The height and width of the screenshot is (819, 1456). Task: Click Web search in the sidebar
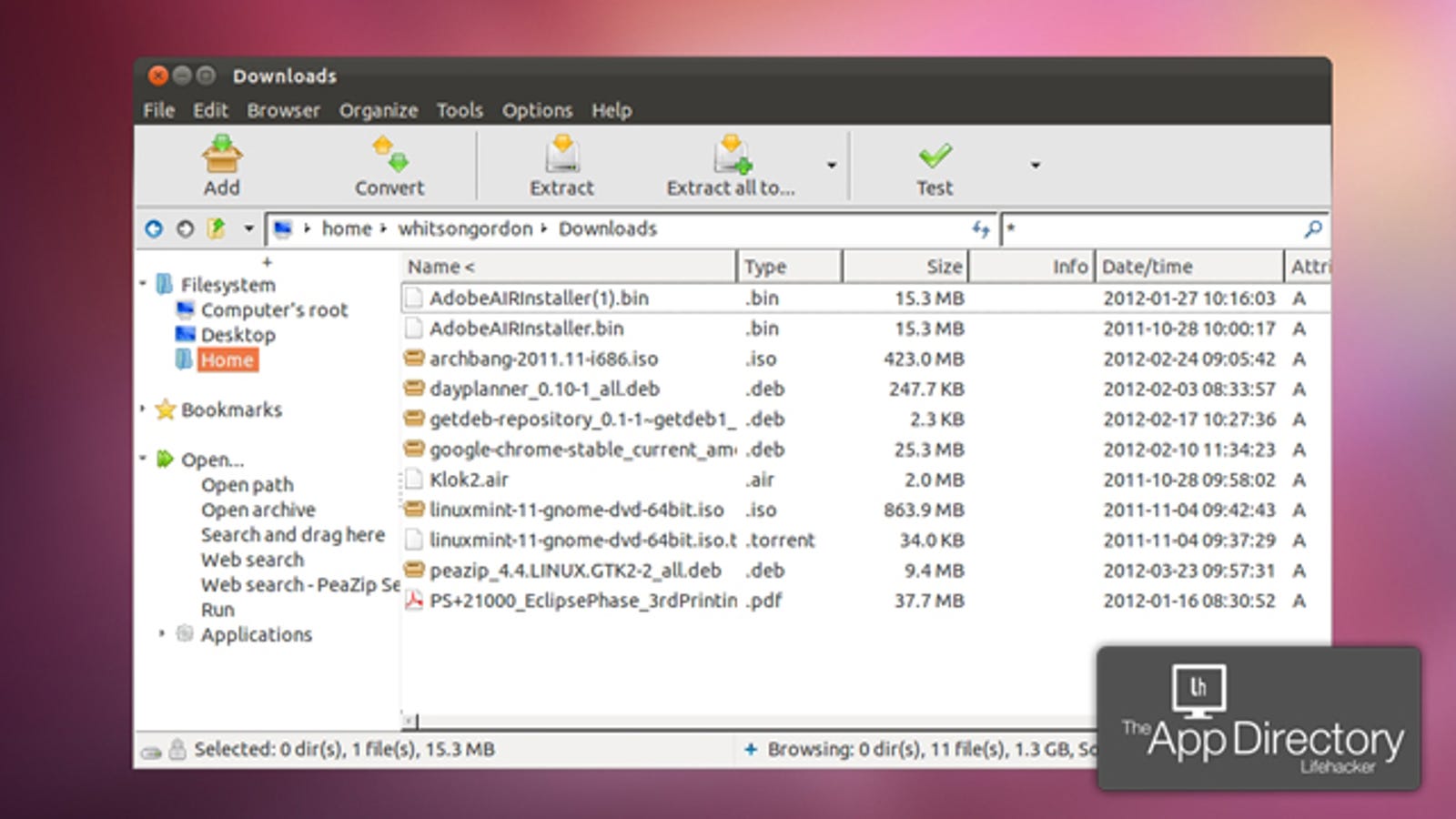[x=252, y=559]
